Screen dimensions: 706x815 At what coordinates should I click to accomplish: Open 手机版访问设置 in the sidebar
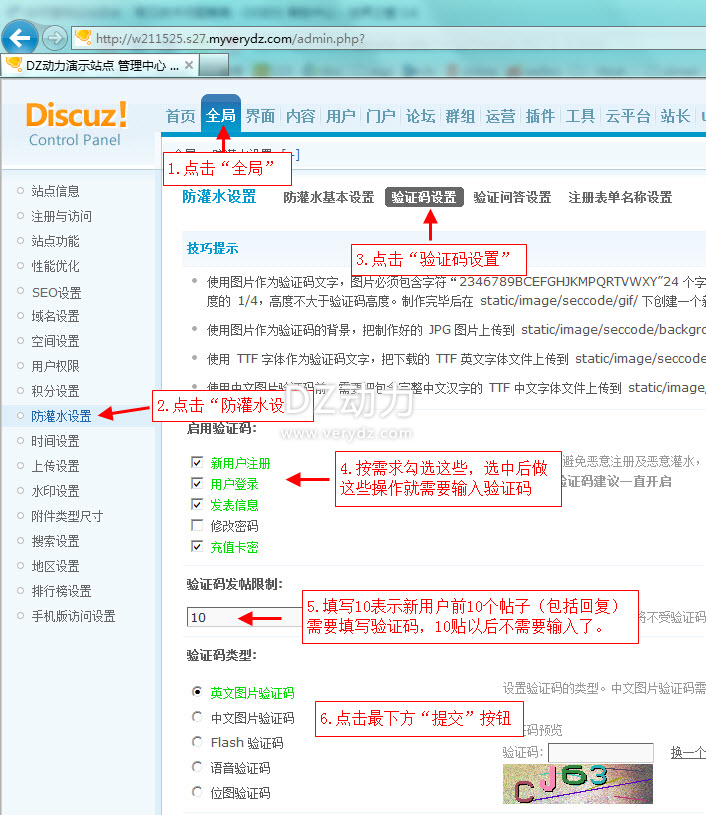tap(73, 616)
